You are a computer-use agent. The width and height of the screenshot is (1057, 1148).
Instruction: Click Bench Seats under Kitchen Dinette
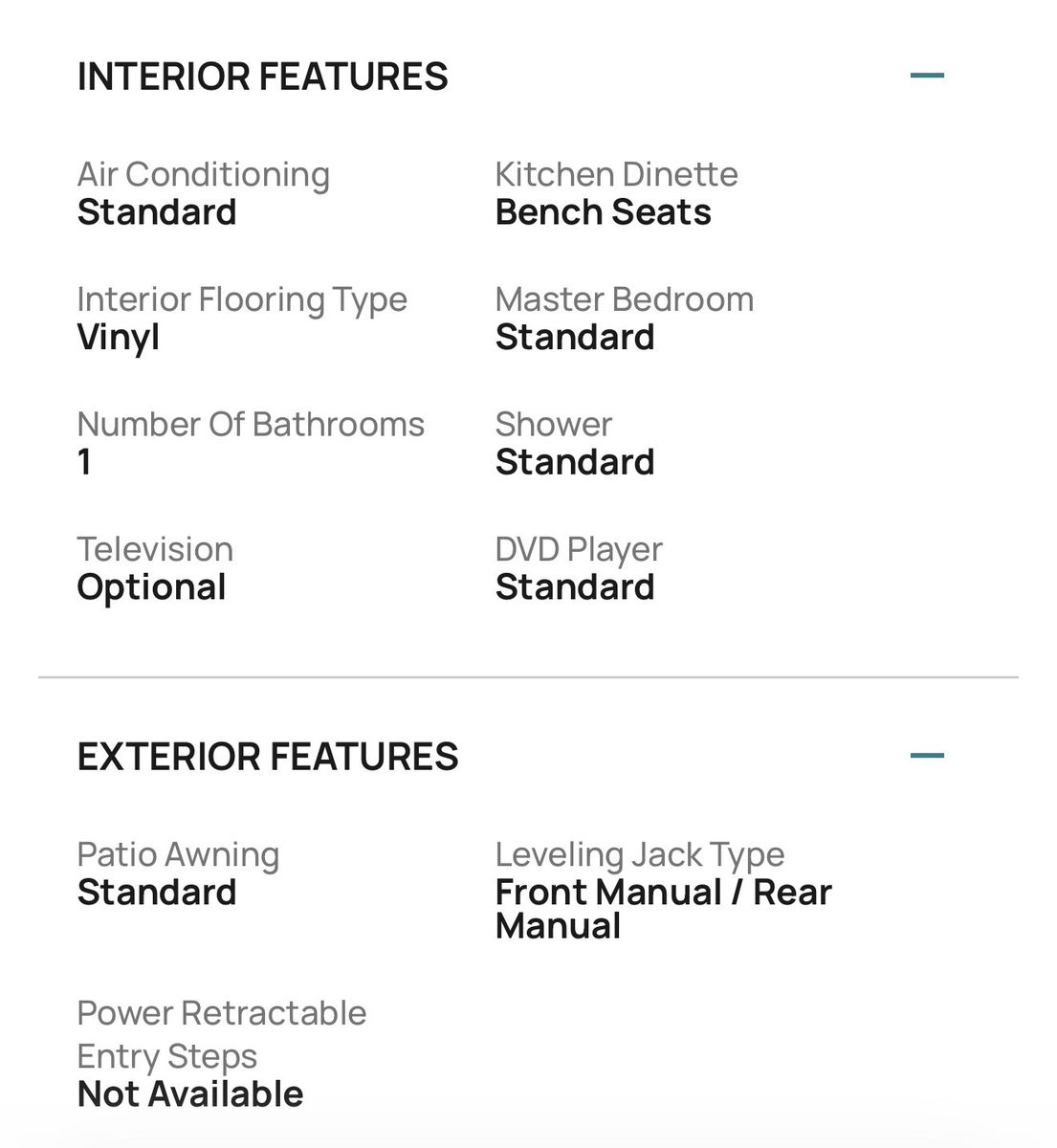pos(603,212)
